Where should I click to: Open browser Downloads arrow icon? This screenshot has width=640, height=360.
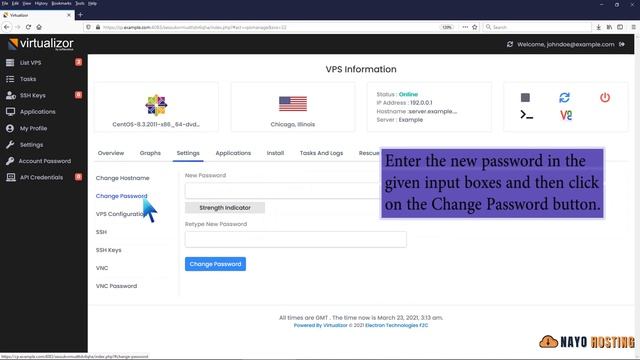click(x=598, y=27)
